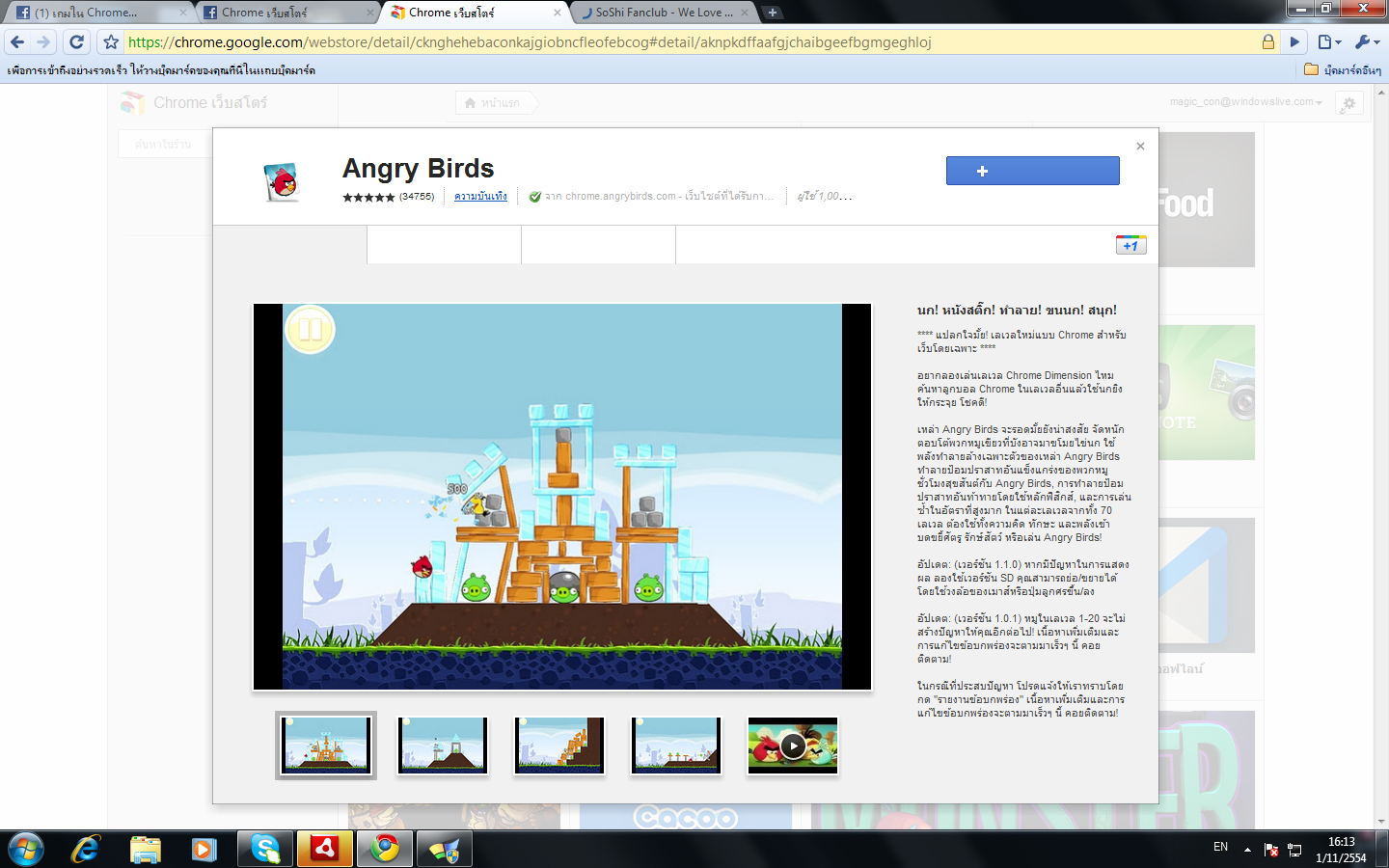Screen dimensions: 1389x868
Task: Select the highlighted first screenshot thumbnail
Action: (326, 746)
